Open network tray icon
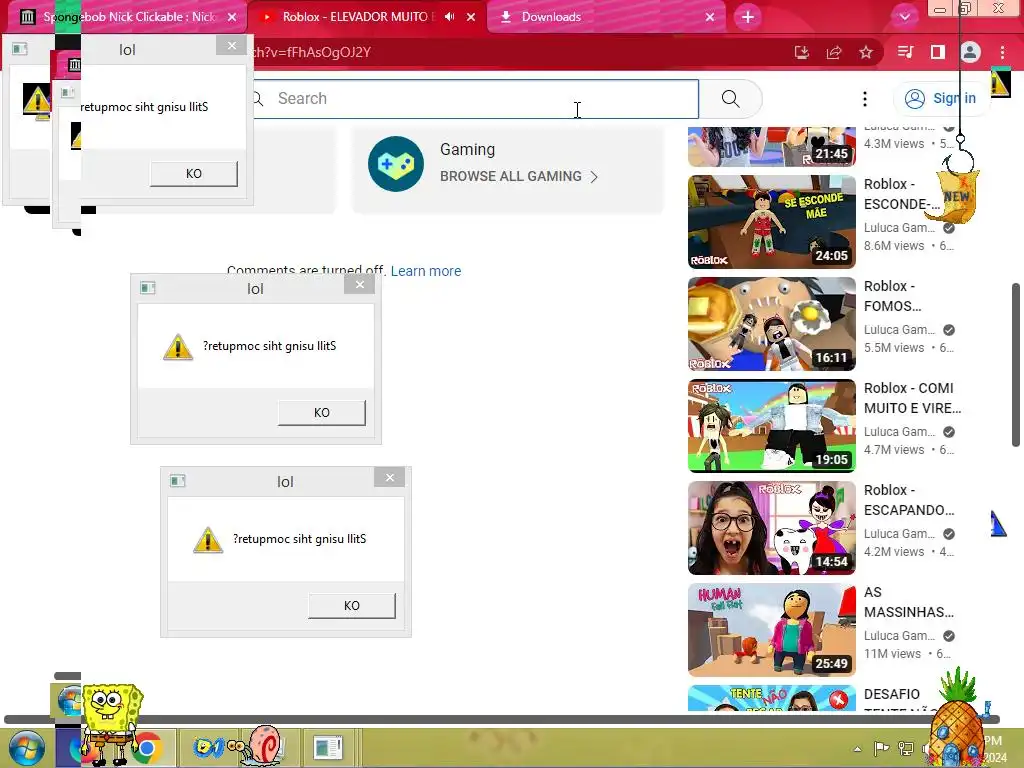1024x768 pixels. pos(906,748)
